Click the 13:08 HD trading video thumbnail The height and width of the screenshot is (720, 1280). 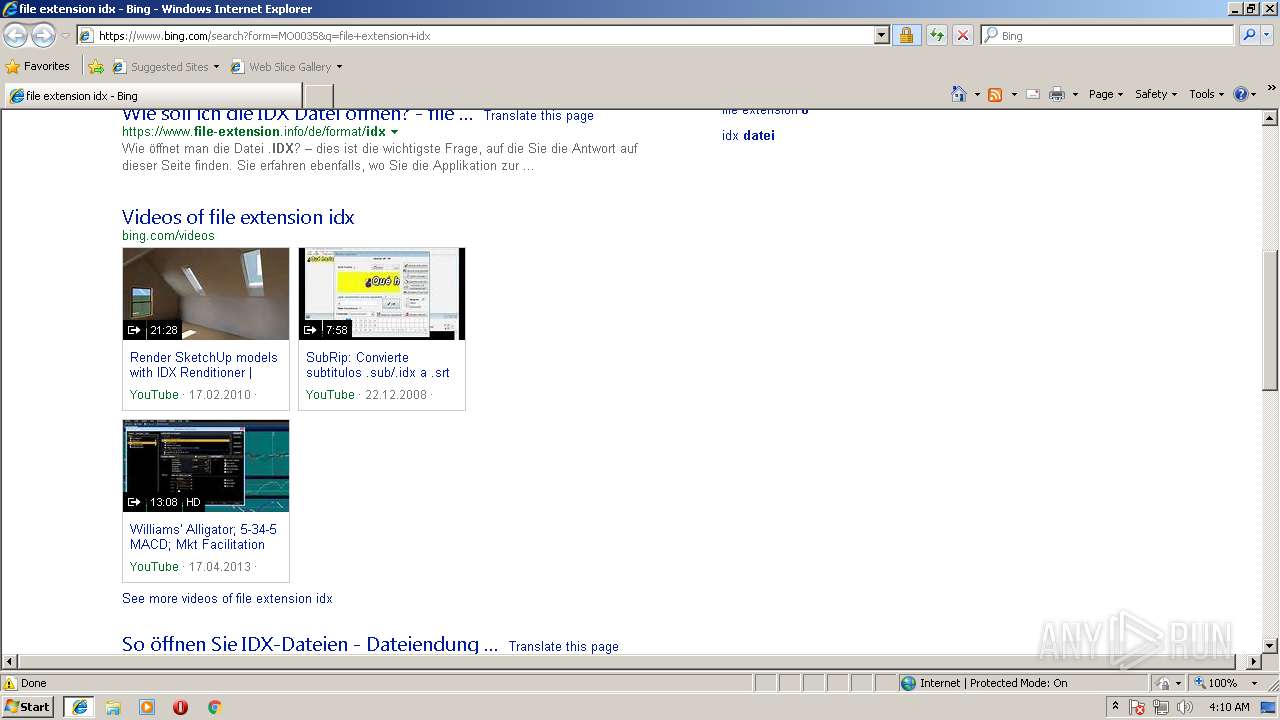[x=206, y=466]
